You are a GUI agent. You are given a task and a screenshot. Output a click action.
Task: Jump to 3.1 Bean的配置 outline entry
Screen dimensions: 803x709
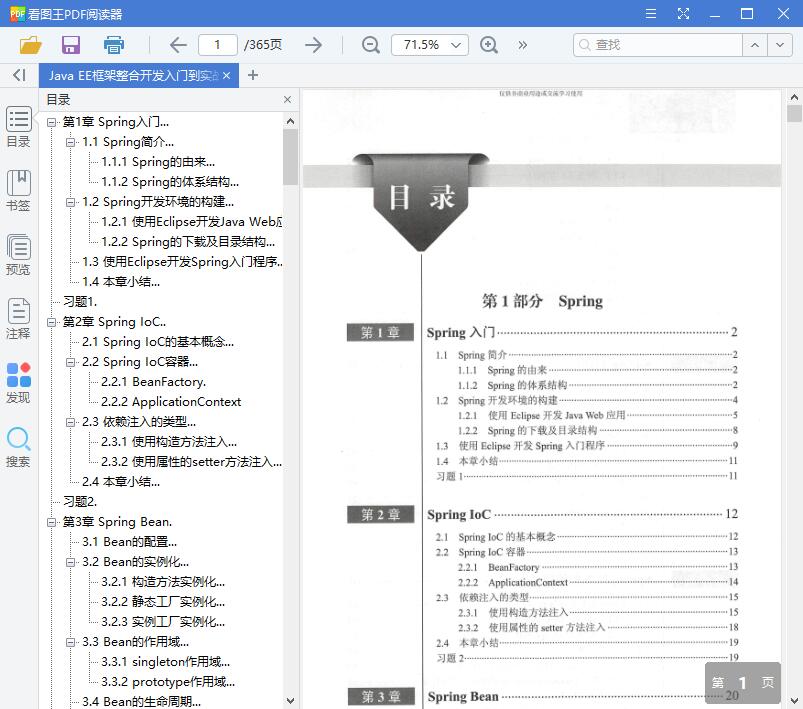point(130,541)
